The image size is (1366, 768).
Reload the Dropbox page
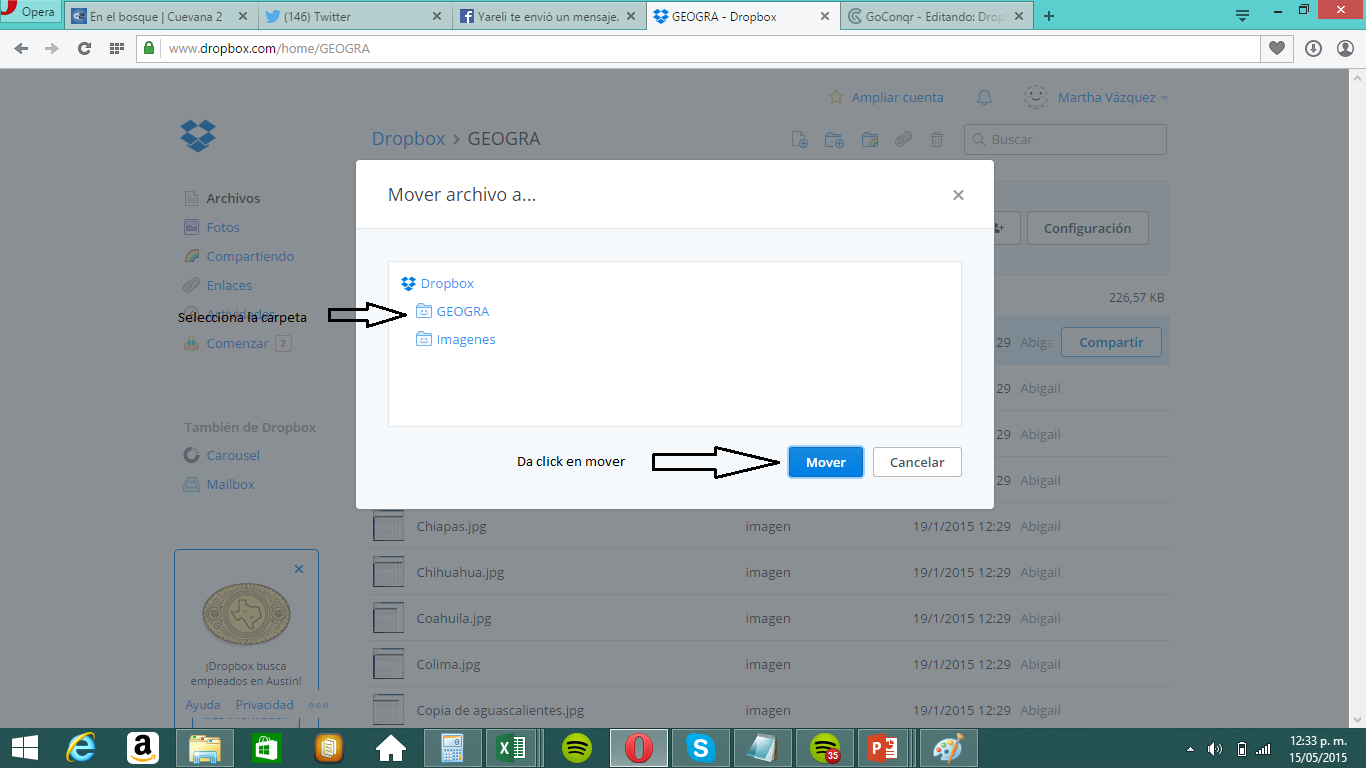(x=84, y=48)
